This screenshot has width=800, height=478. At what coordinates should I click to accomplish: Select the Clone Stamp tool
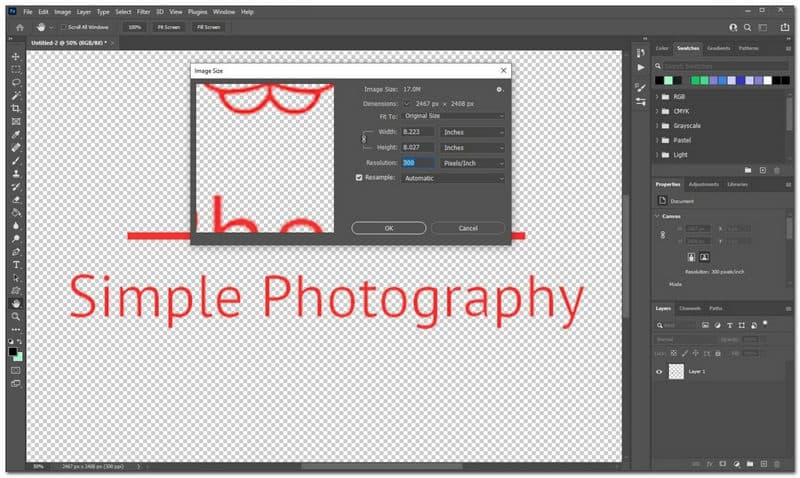[x=16, y=174]
